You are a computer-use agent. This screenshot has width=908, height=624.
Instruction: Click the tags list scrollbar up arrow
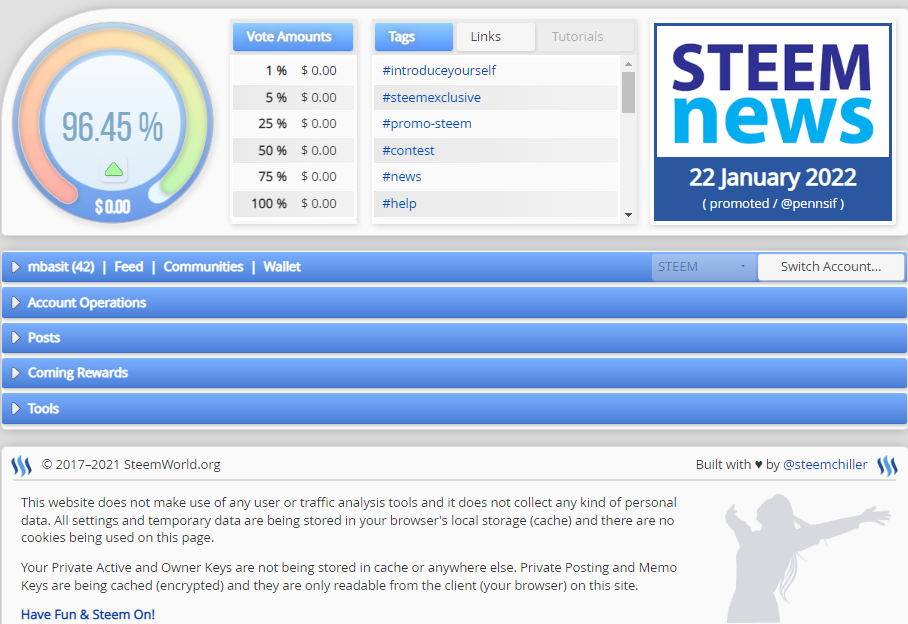[628, 64]
